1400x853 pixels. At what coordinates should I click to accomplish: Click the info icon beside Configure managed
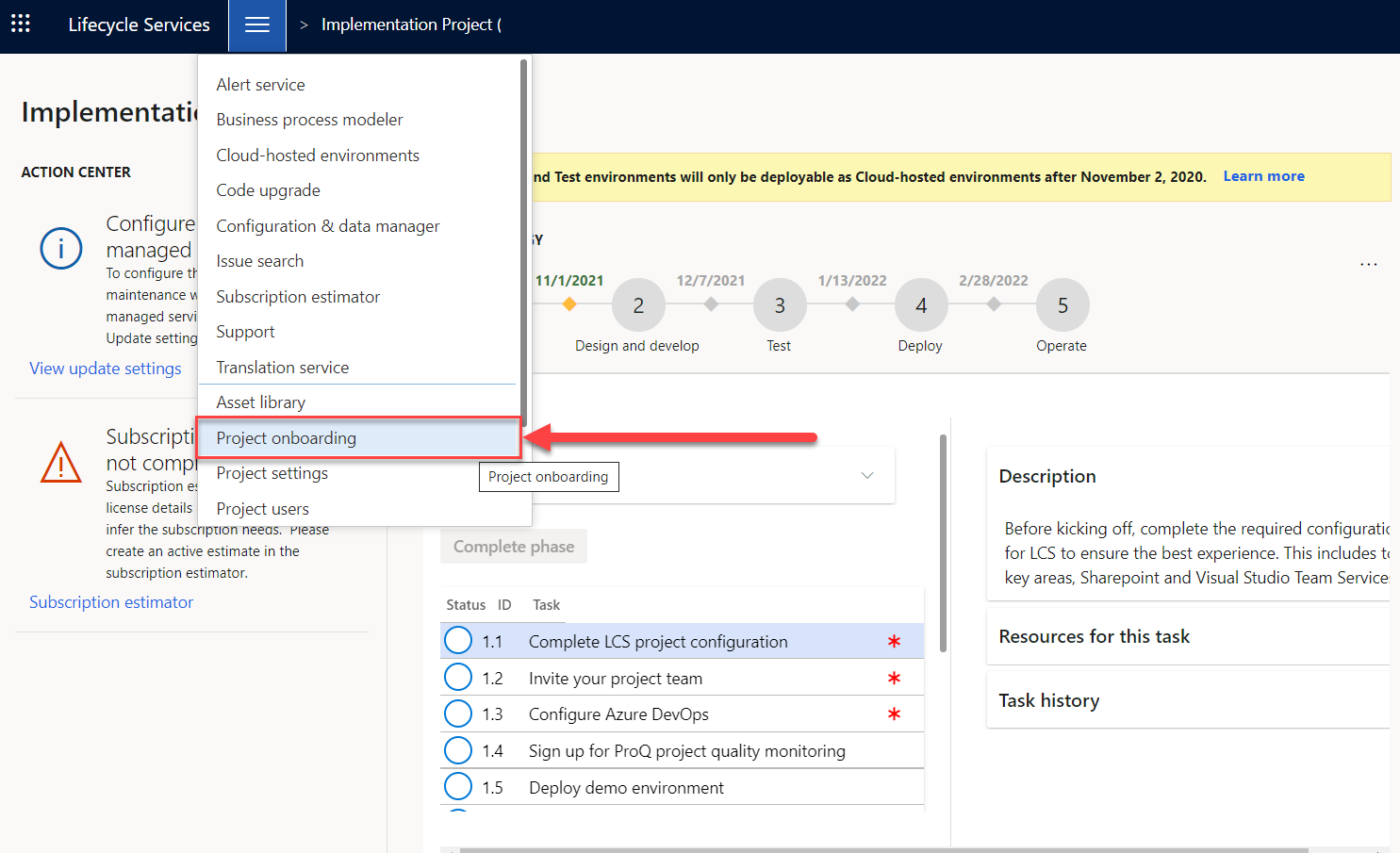tap(61, 248)
